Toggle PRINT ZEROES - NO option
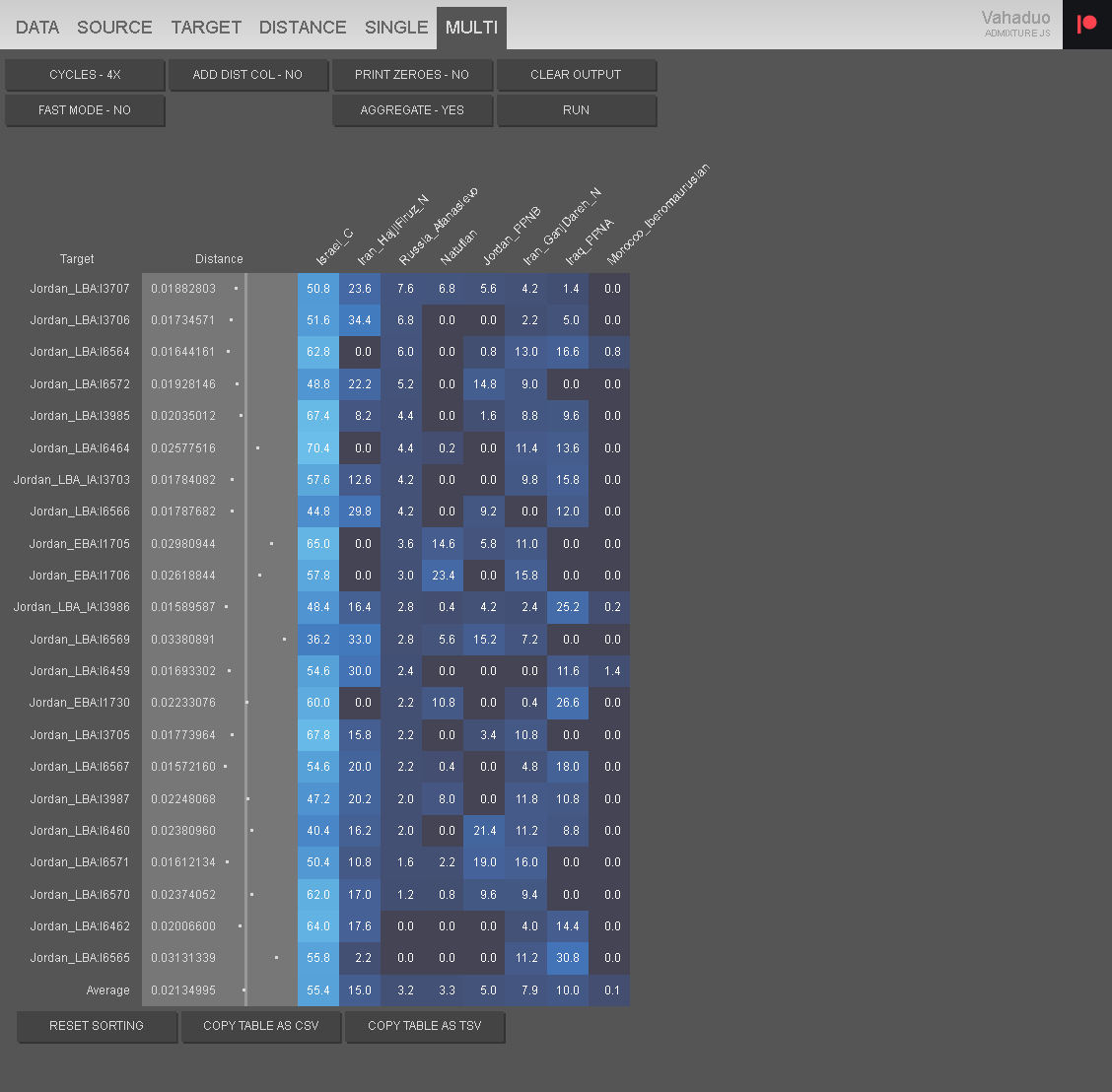 tap(412, 75)
